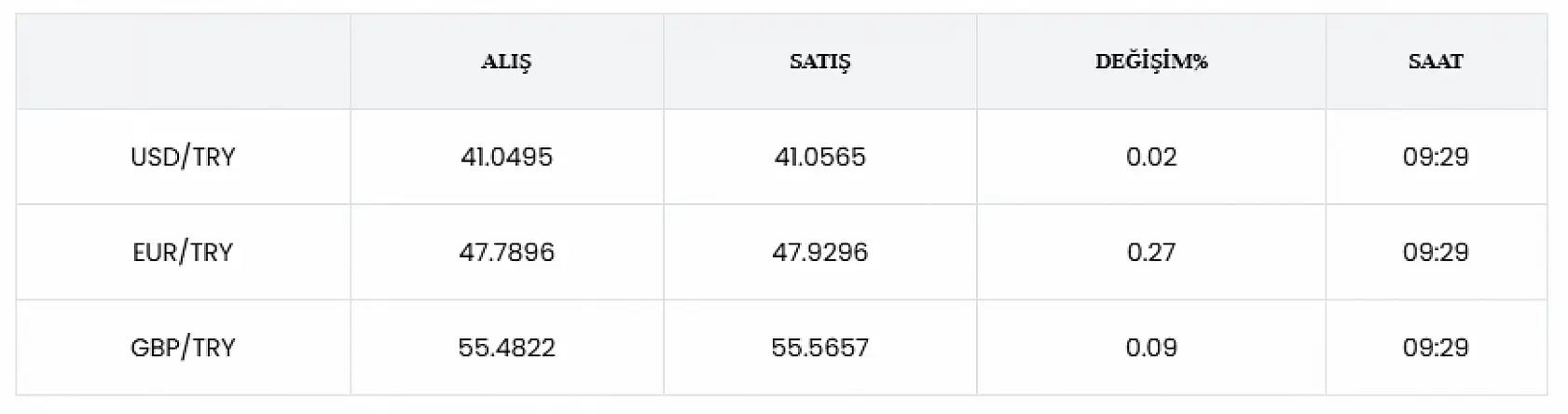Image resolution: width=1568 pixels, height=414 pixels.
Task: Click EUR/TRY buying rate 47.7896
Action: tap(506, 252)
